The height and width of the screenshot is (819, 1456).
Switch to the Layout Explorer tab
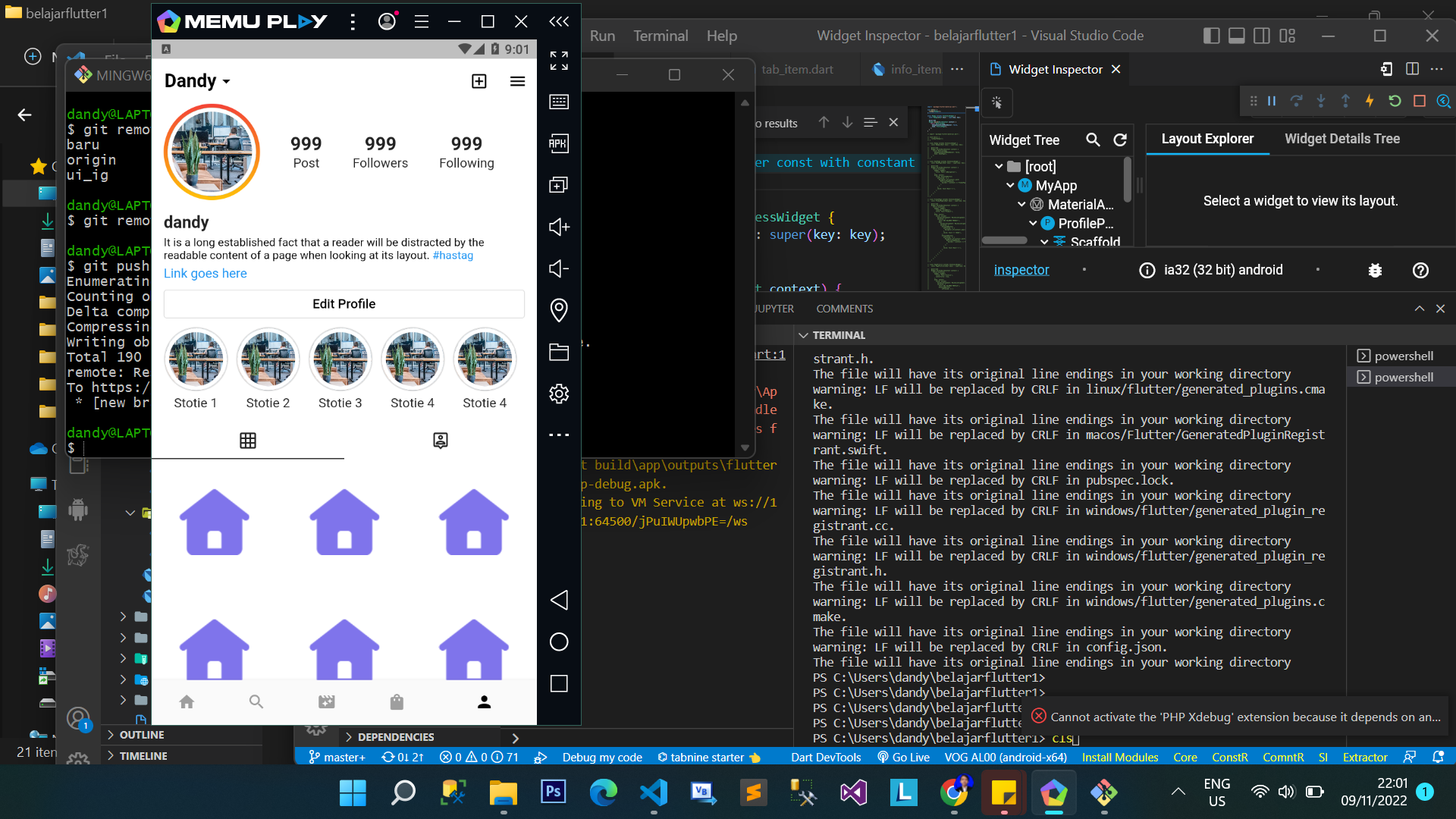coord(1207,139)
